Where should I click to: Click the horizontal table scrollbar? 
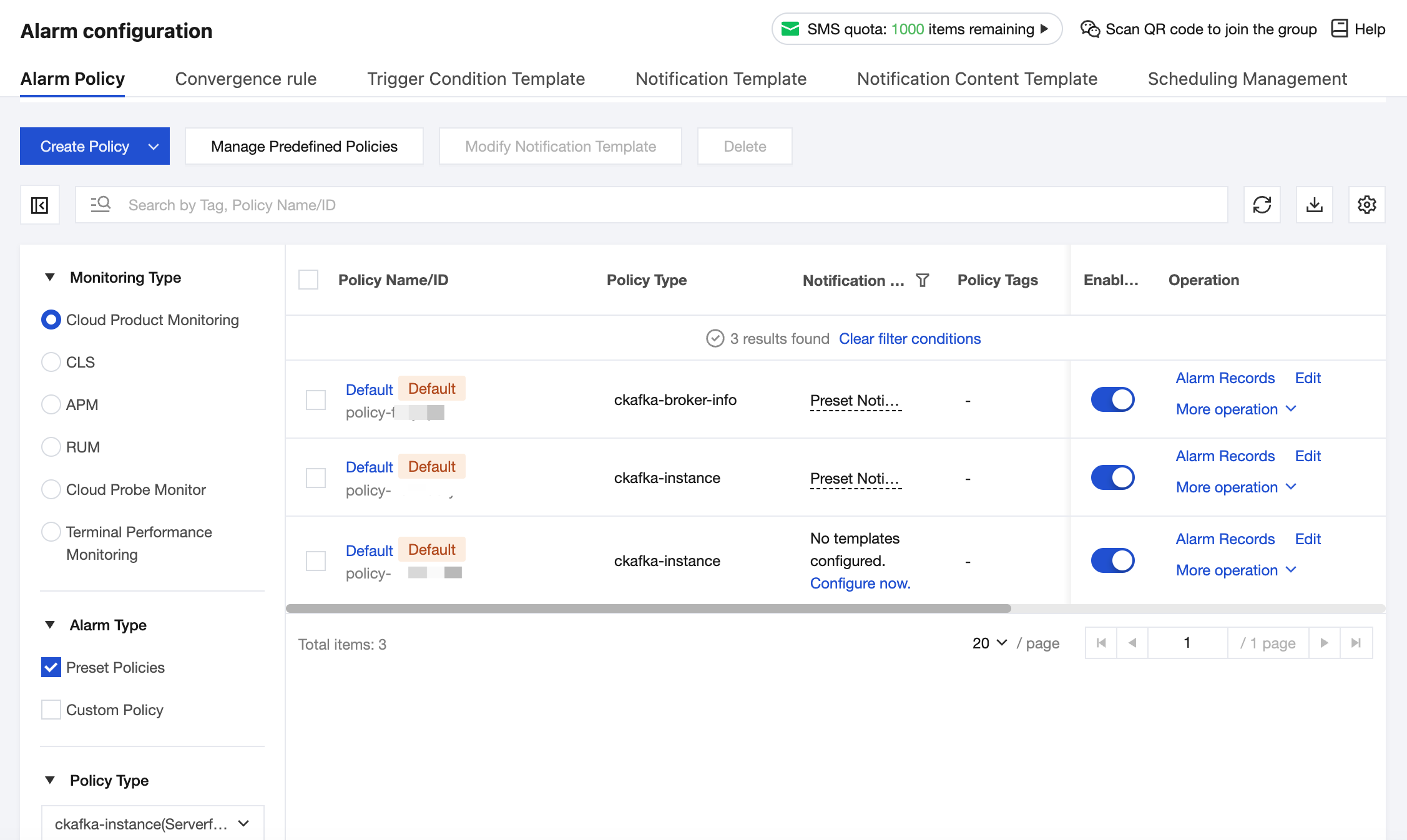(648, 608)
